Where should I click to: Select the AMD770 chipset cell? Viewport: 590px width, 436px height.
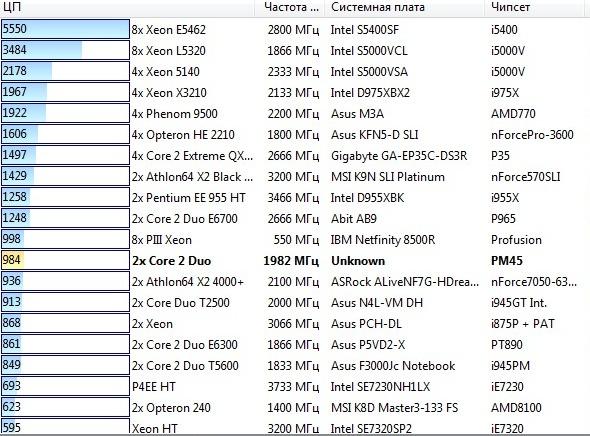click(x=513, y=114)
